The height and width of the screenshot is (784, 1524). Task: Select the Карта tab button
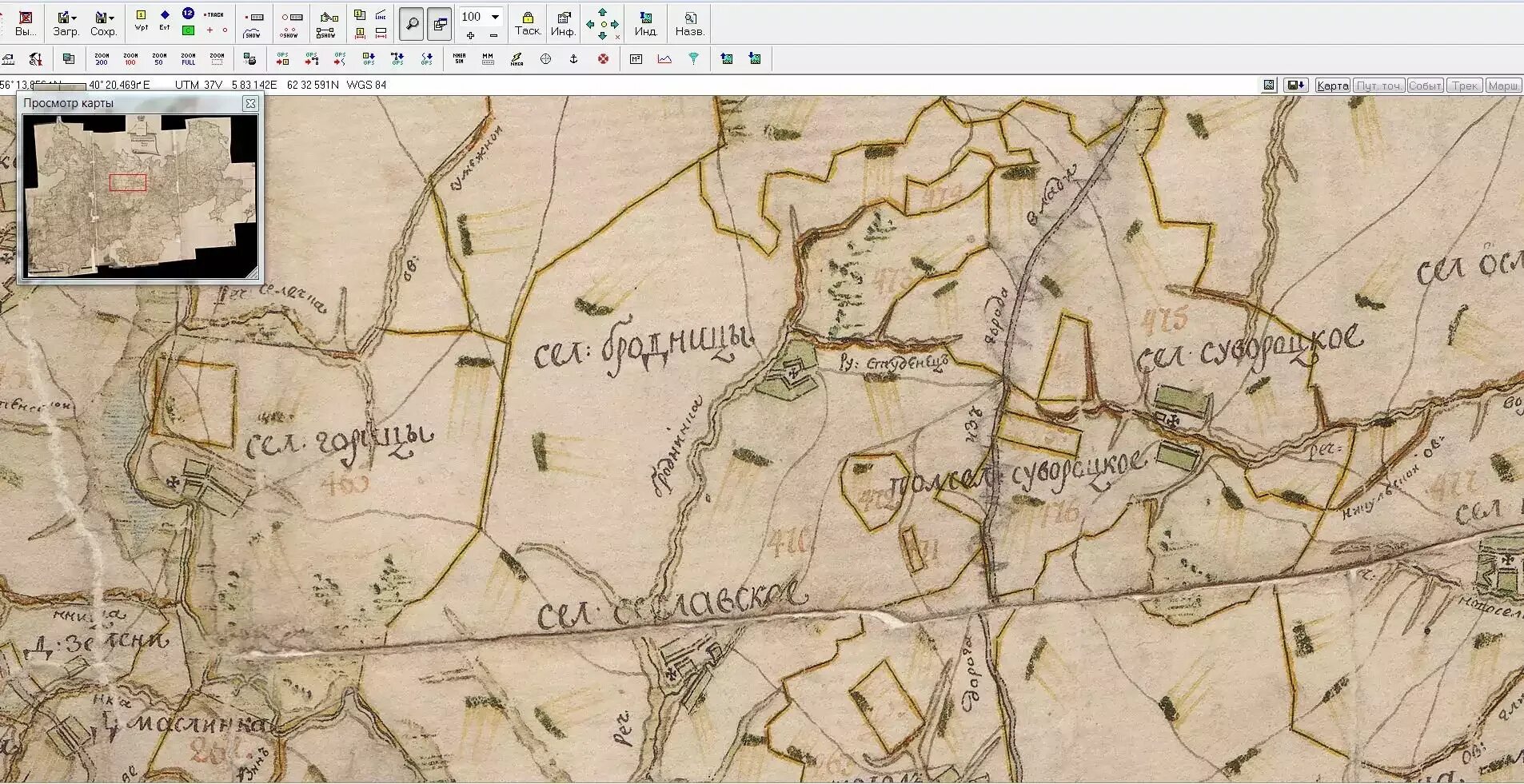[x=1333, y=86]
